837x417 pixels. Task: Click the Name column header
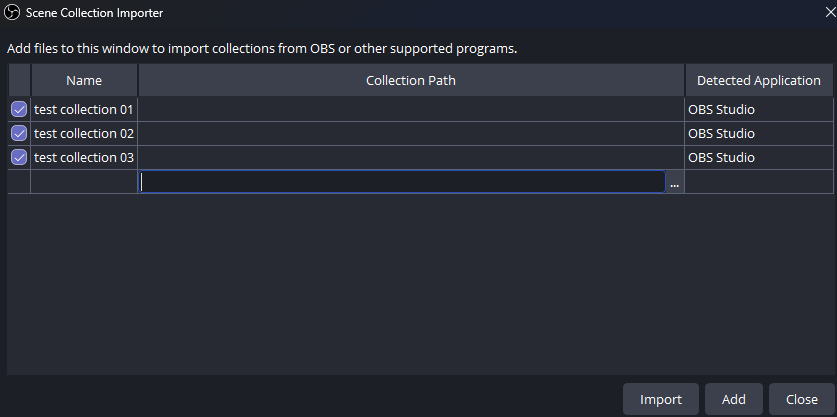(84, 80)
